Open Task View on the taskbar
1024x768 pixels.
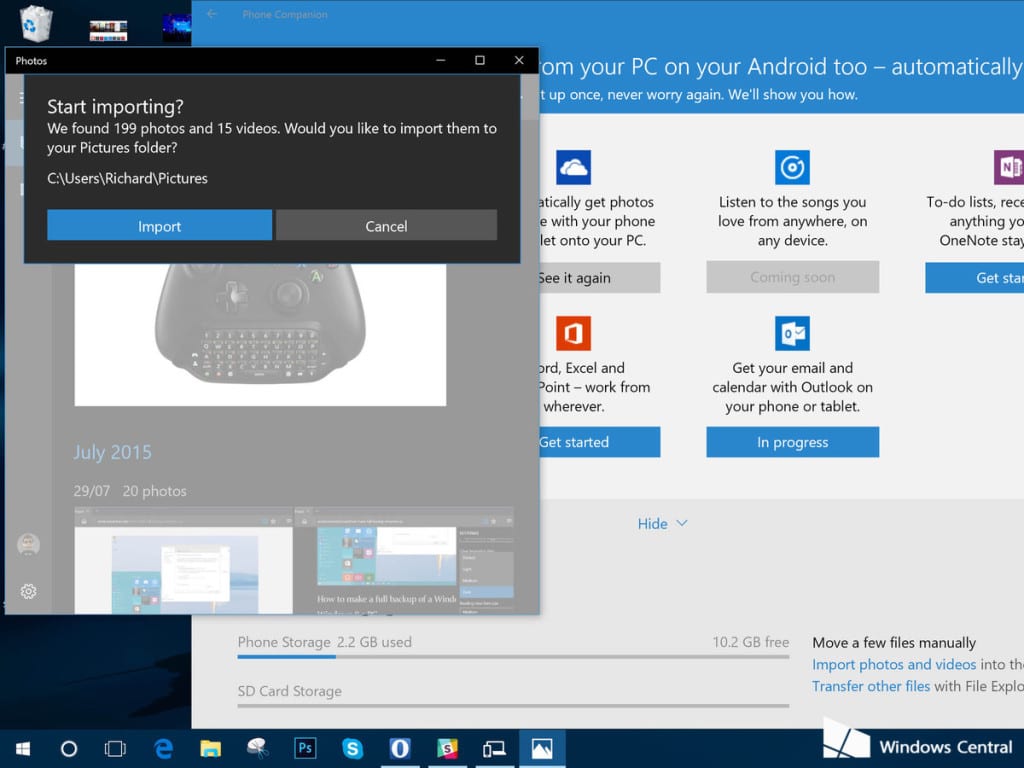pos(116,748)
